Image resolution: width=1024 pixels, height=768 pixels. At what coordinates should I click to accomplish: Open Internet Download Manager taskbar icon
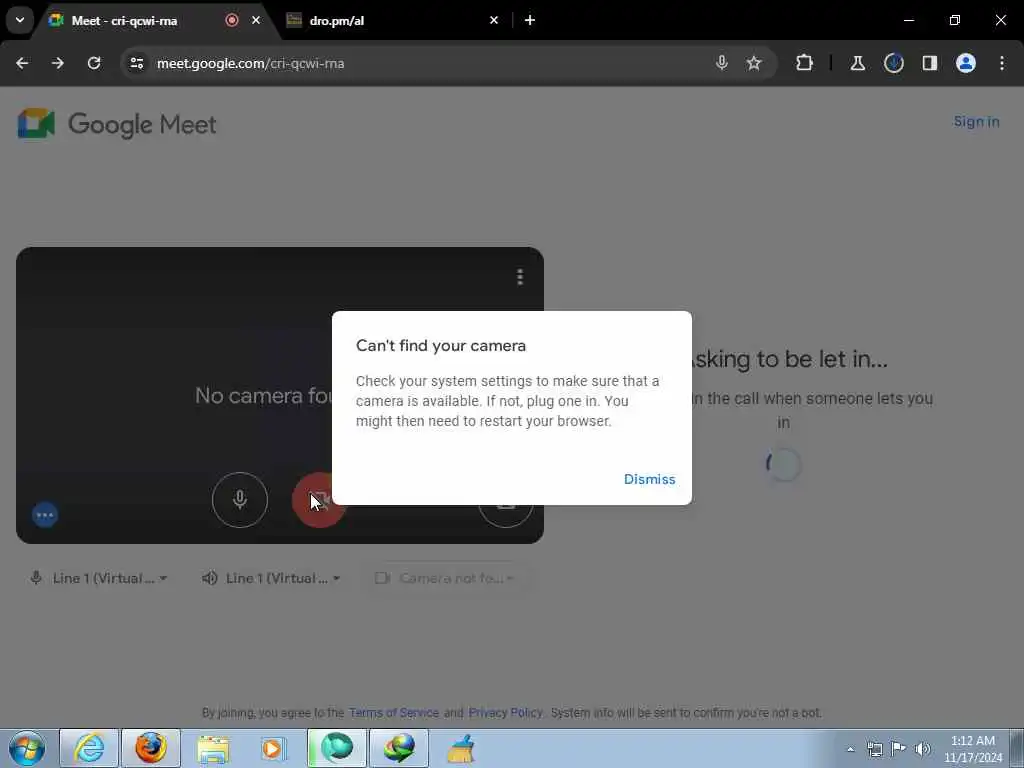tap(399, 748)
